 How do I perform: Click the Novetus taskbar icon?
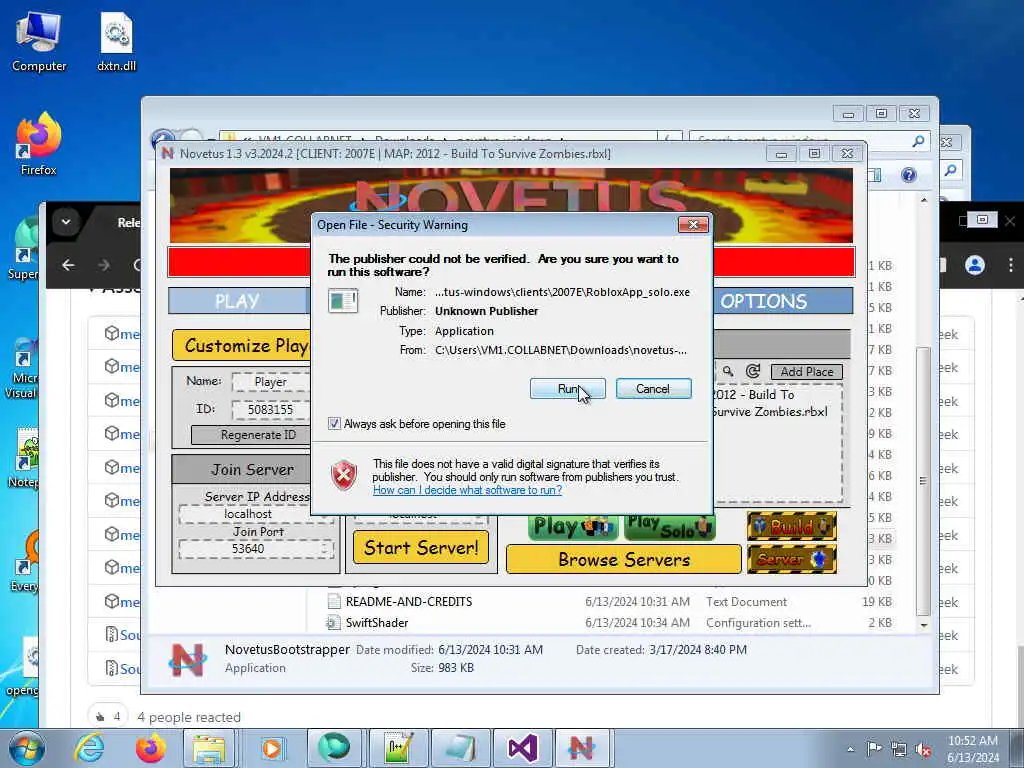click(x=582, y=748)
